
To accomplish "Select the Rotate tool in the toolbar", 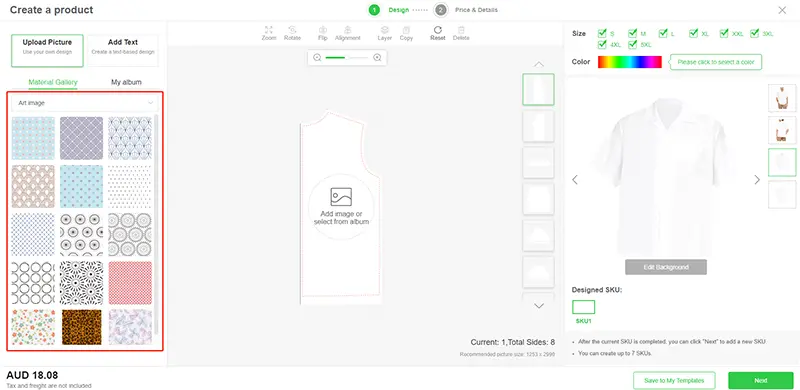I will coord(292,33).
